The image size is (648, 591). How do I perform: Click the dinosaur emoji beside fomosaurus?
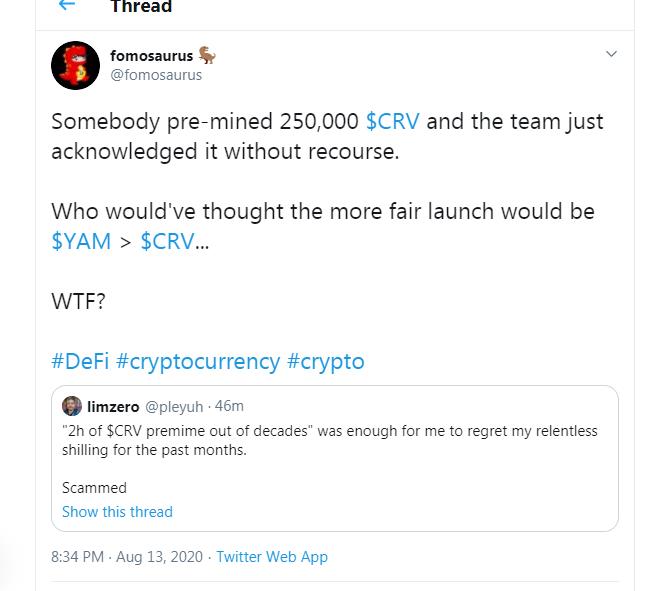click(207, 55)
